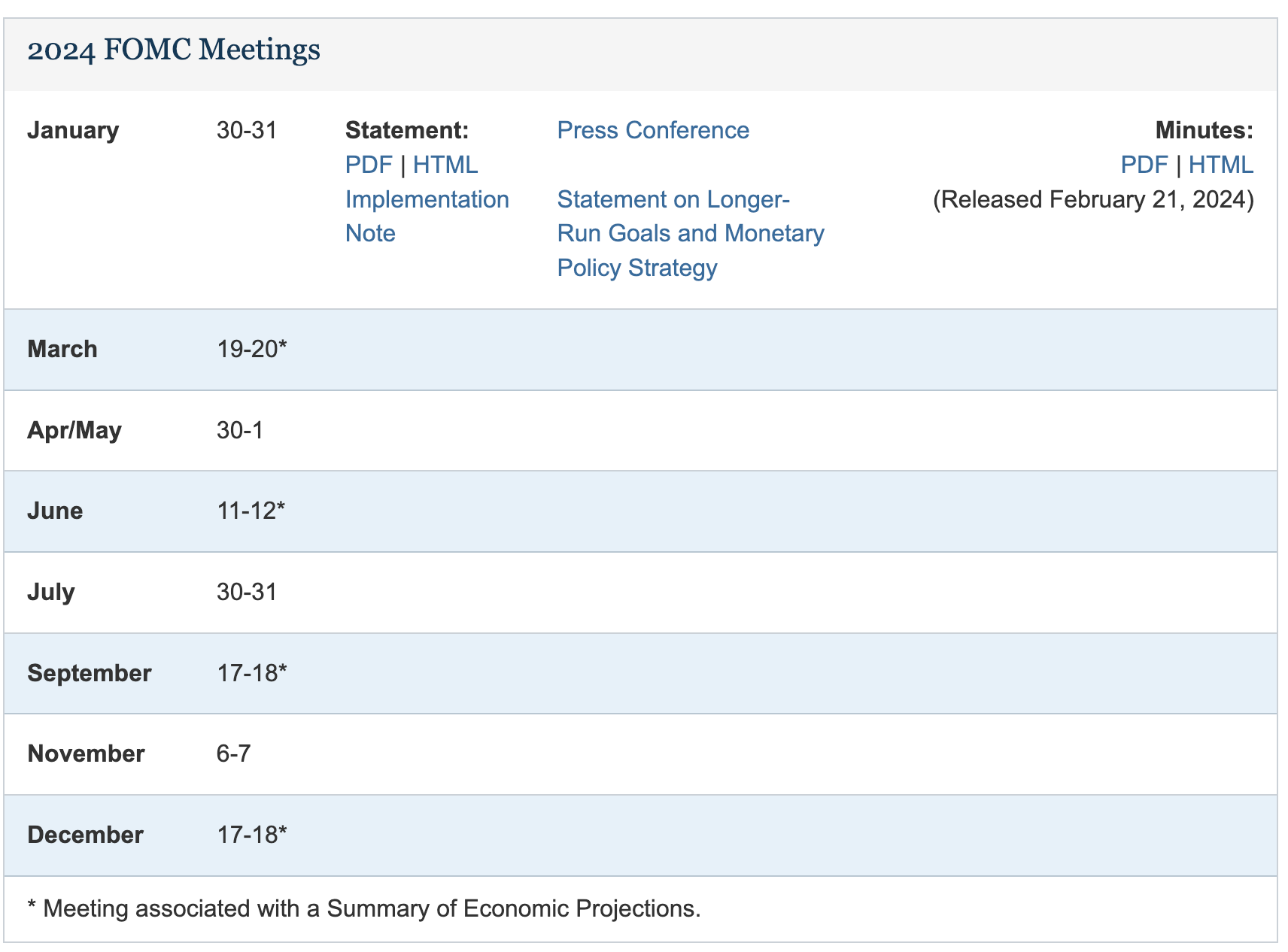The height and width of the screenshot is (952, 1288).
Task: Open the Minutes HTML link
Action: 1220,165
